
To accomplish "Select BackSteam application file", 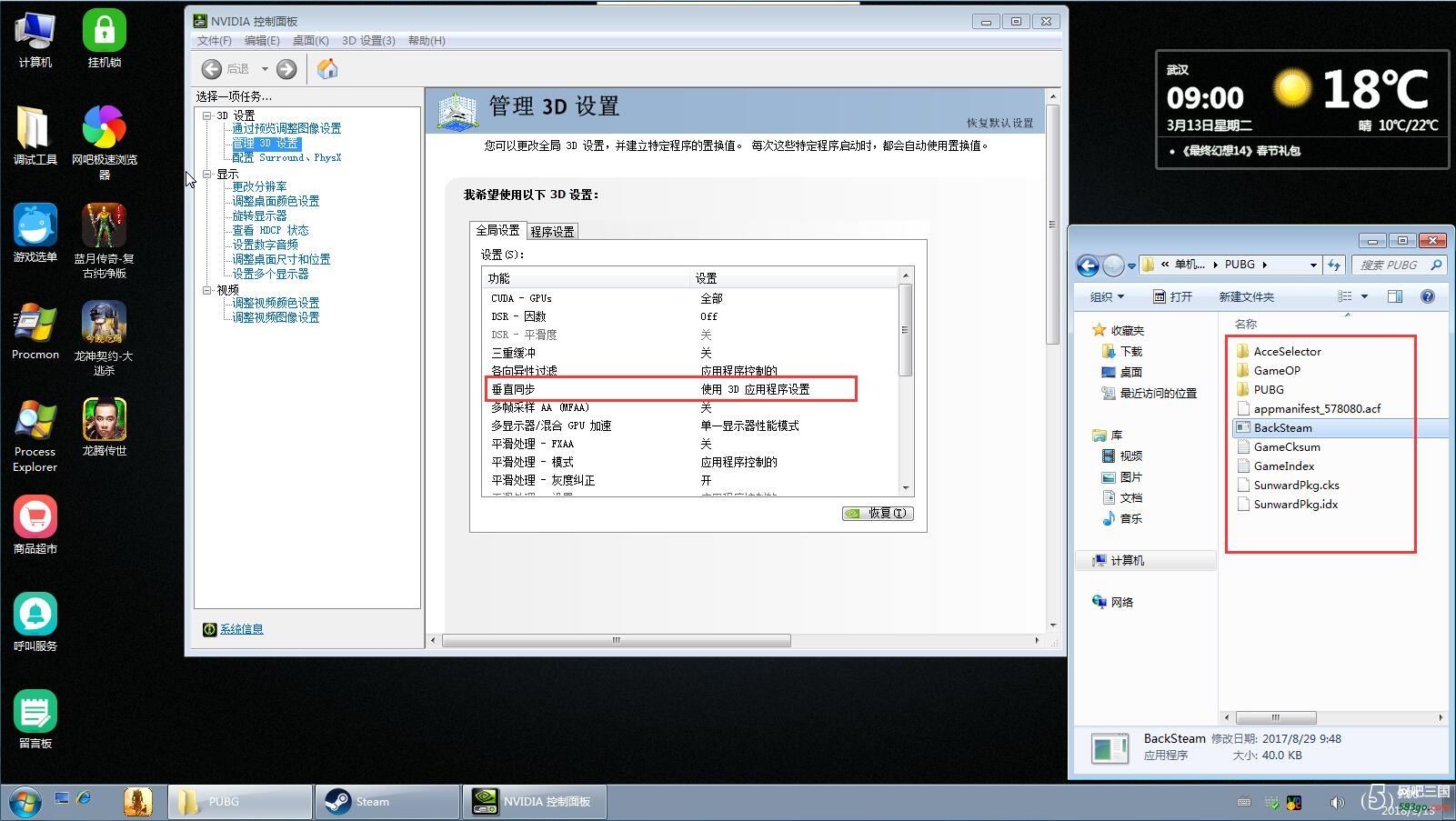I will click(x=1274, y=428).
